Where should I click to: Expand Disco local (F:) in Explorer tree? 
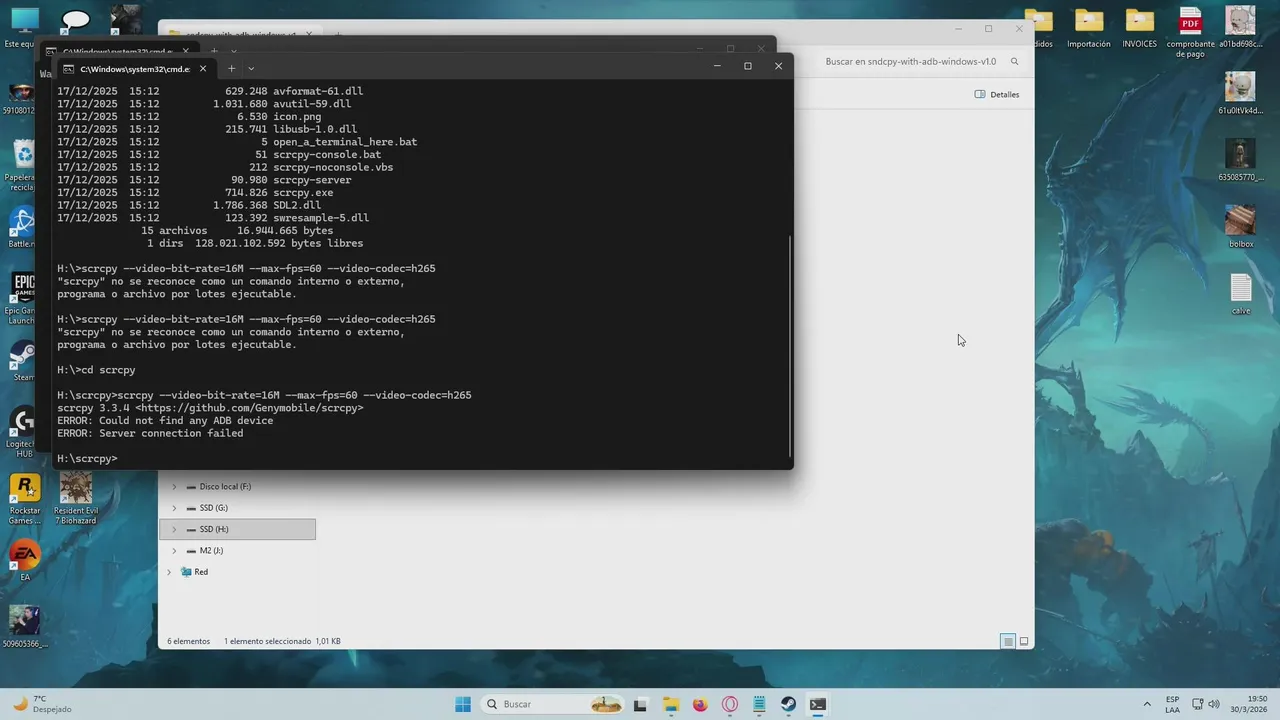174,487
